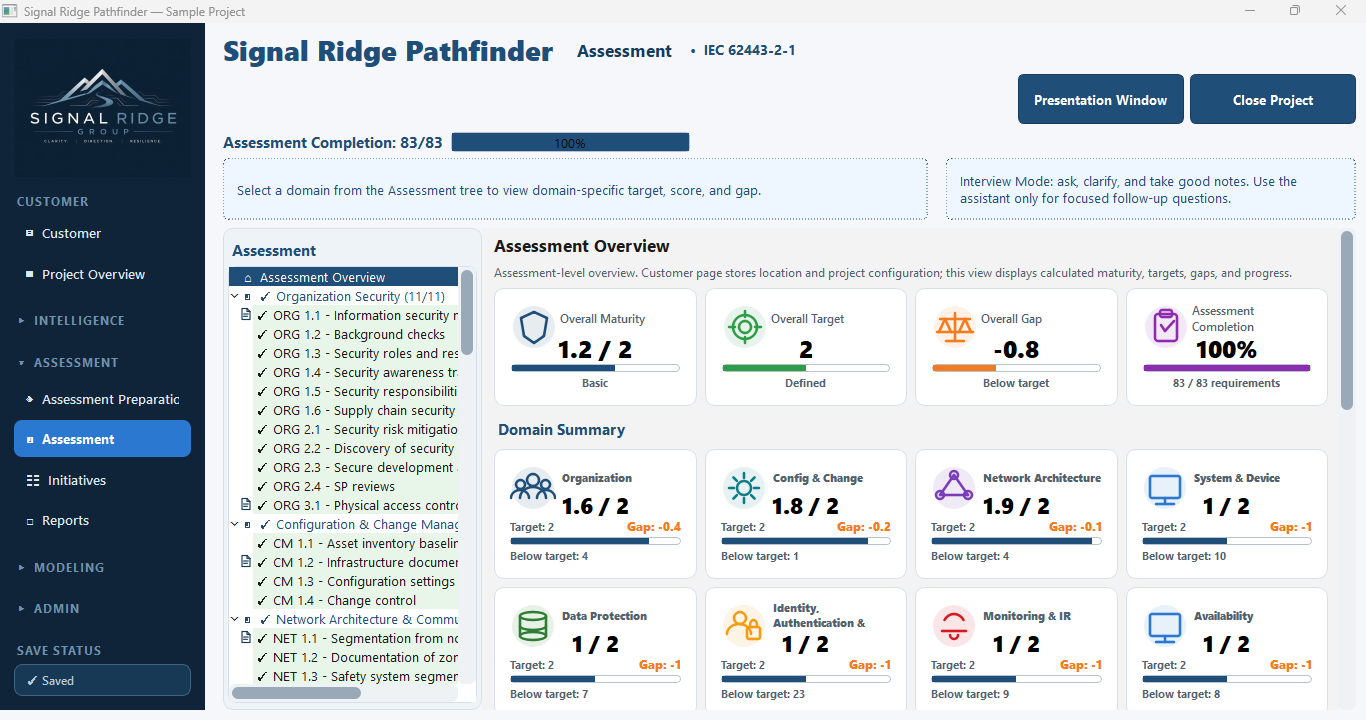Click the Overall Target bullseye icon
The height and width of the screenshot is (720, 1366).
(x=744, y=327)
